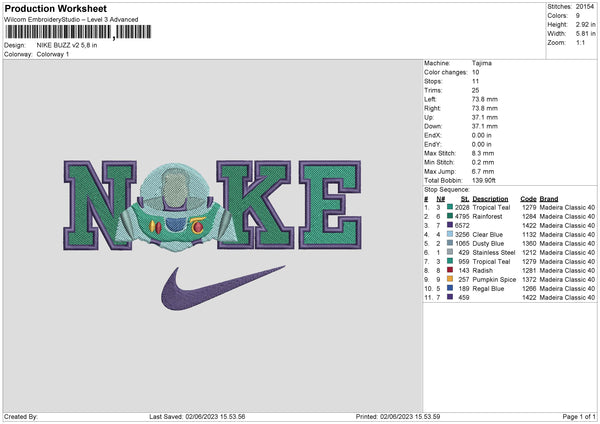Pick the Regal Blue color swatch
Viewport: 600px width, 424px height.
coord(450,288)
